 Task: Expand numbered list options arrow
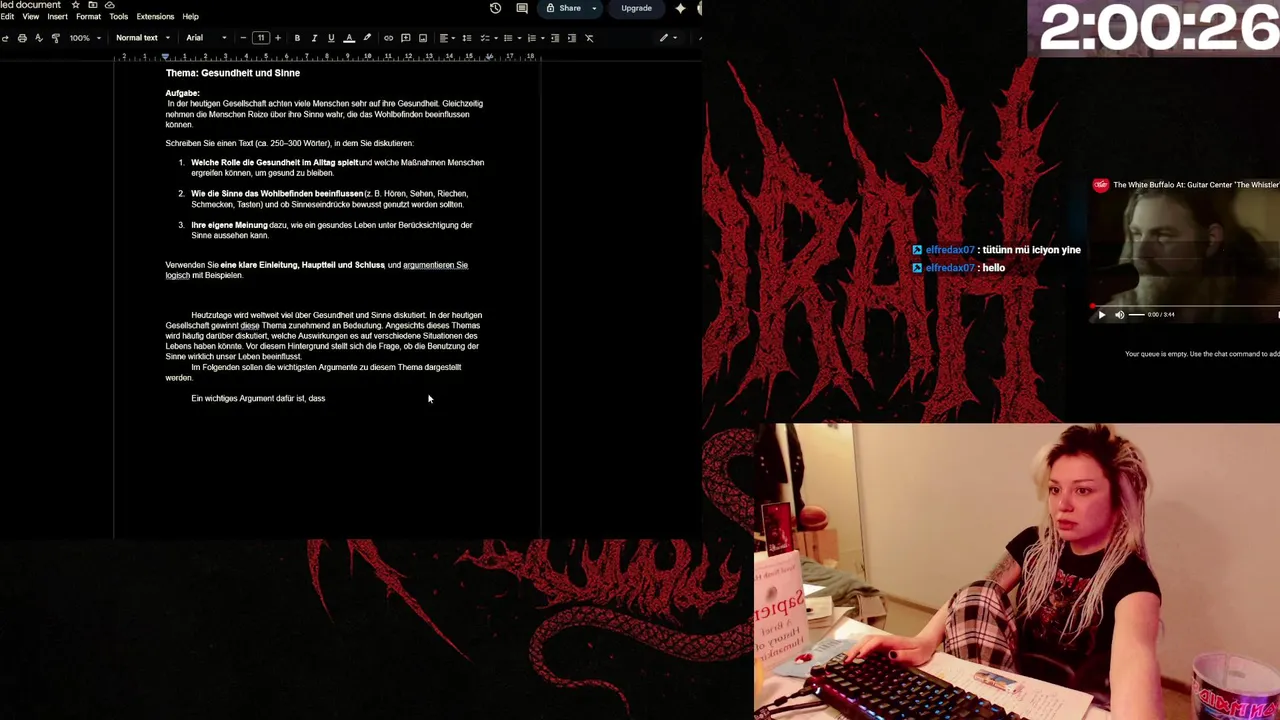[x=543, y=38]
